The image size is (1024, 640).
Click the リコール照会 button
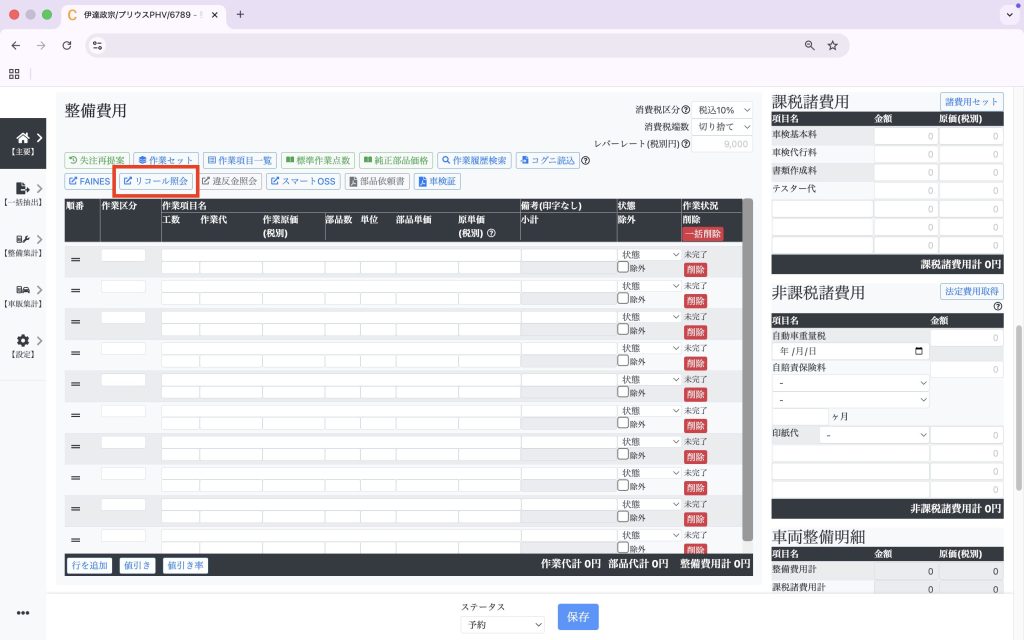tap(155, 181)
